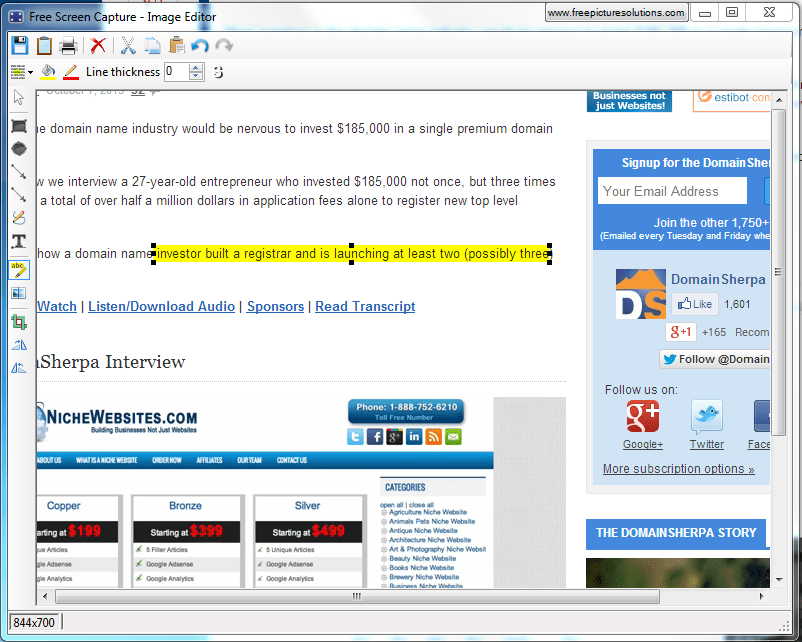Image resolution: width=802 pixels, height=642 pixels.
Task: Choose the yellow fill color bucket
Action: pyautogui.click(x=48, y=72)
